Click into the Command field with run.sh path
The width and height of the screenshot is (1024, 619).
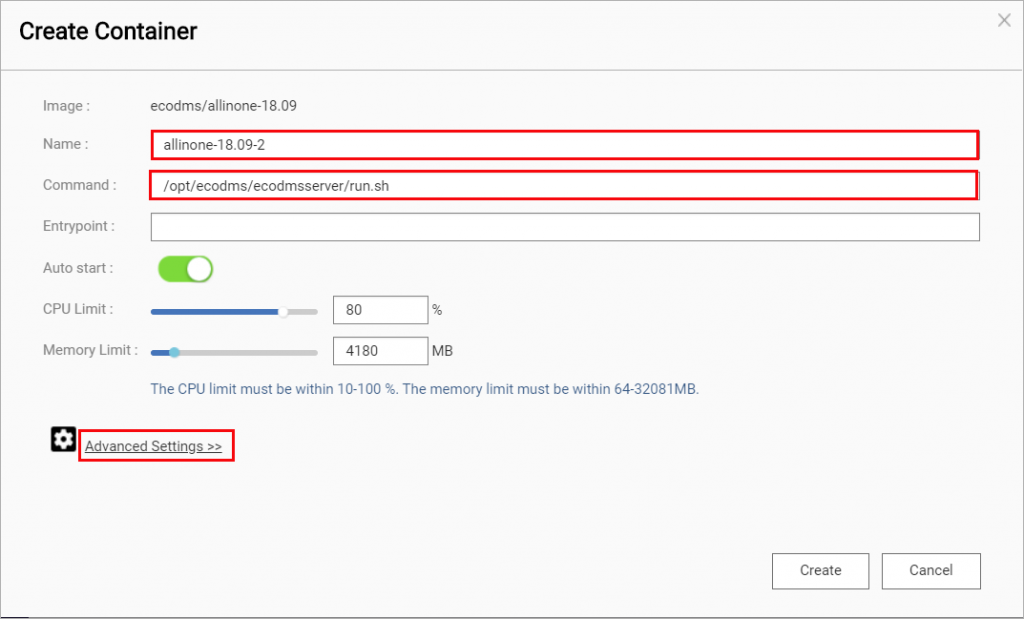pos(564,185)
